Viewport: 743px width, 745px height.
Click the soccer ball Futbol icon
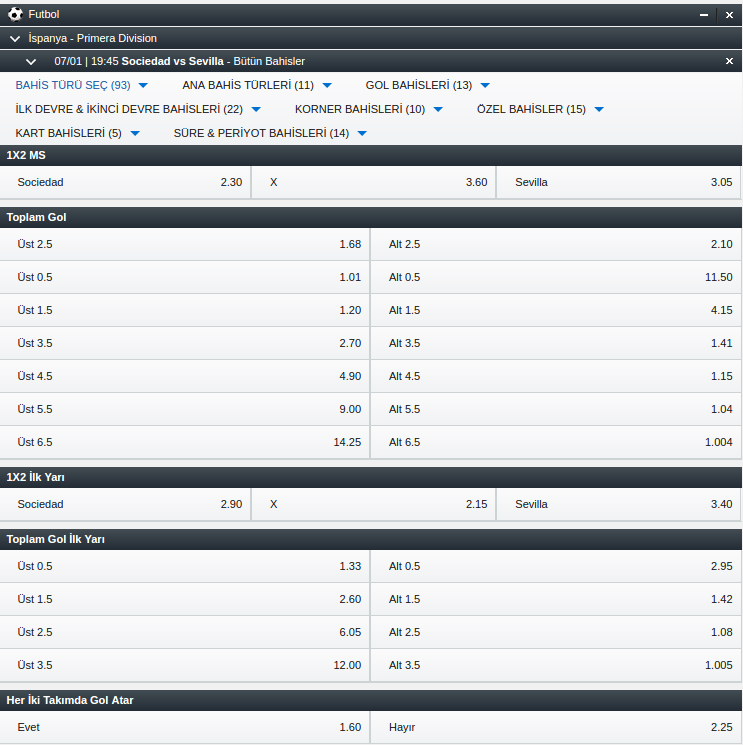coord(15,14)
